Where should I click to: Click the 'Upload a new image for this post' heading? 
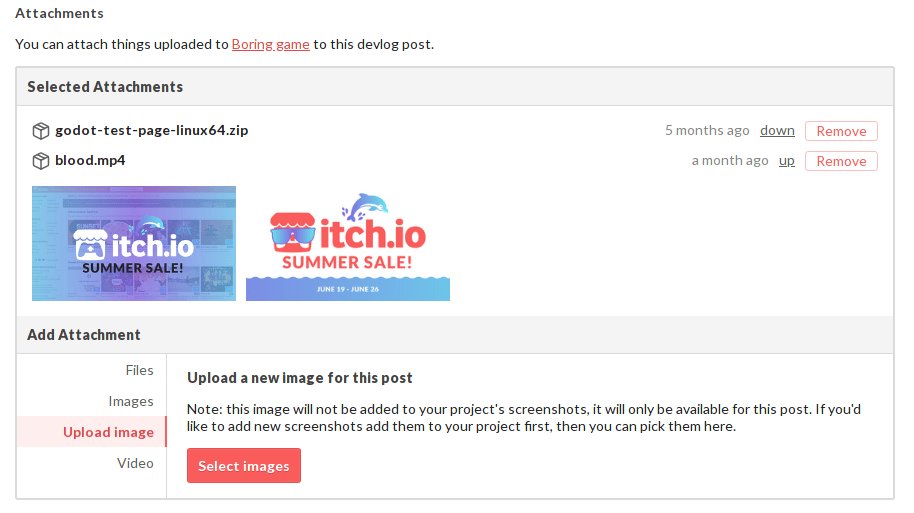point(300,378)
